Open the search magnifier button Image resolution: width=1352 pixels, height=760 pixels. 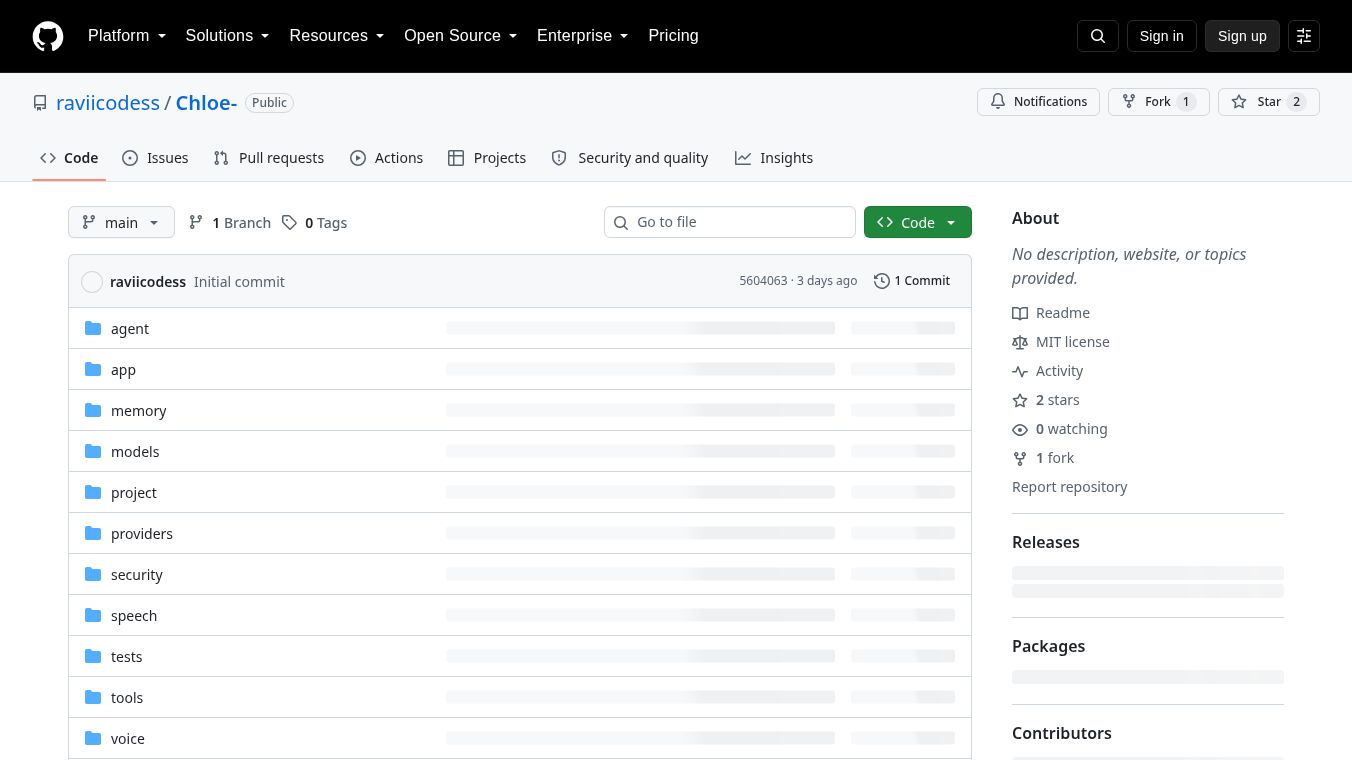1098,36
